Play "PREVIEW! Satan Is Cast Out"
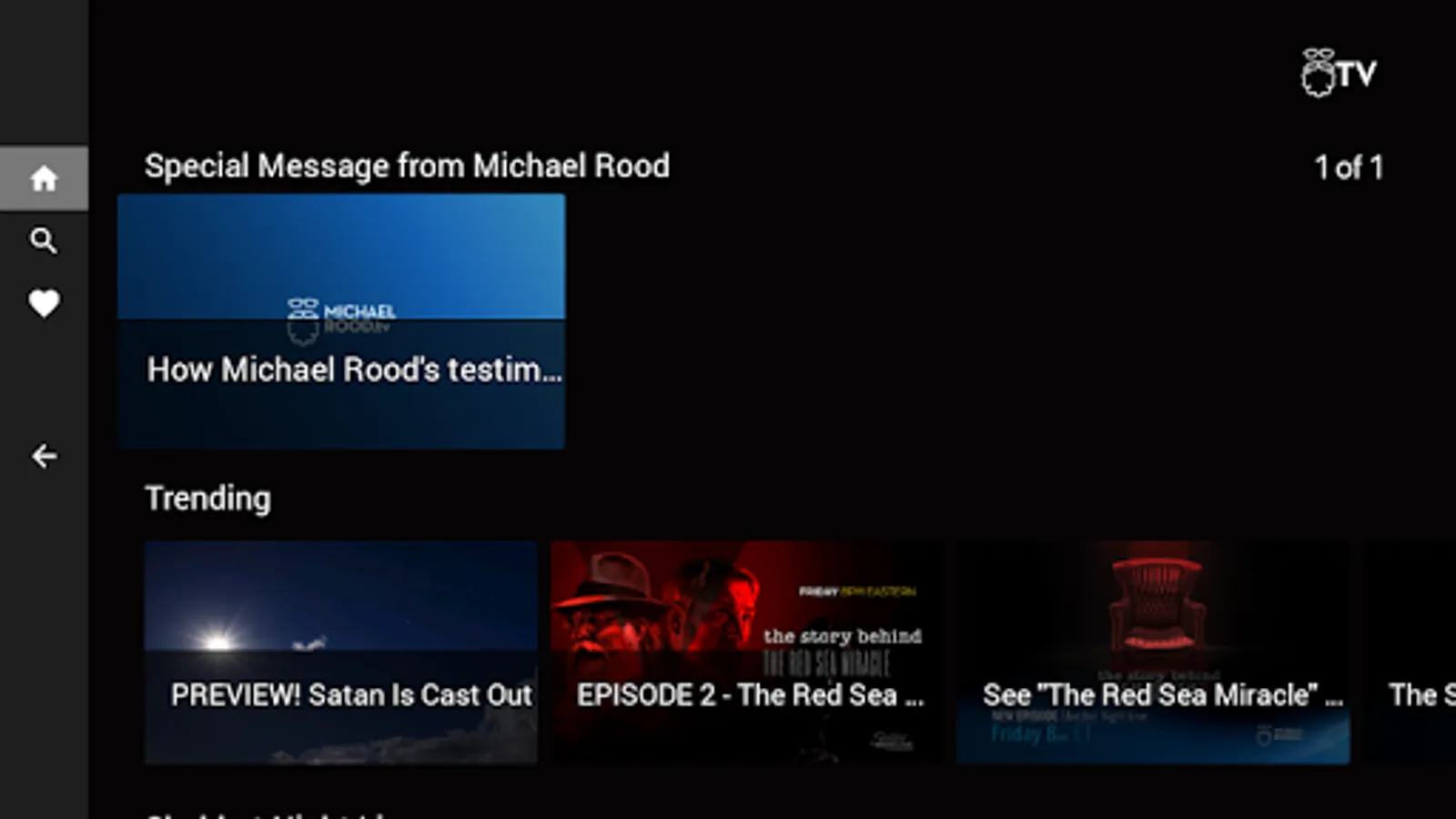Image resolution: width=1456 pixels, height=819 pixels. coord(341,652)
